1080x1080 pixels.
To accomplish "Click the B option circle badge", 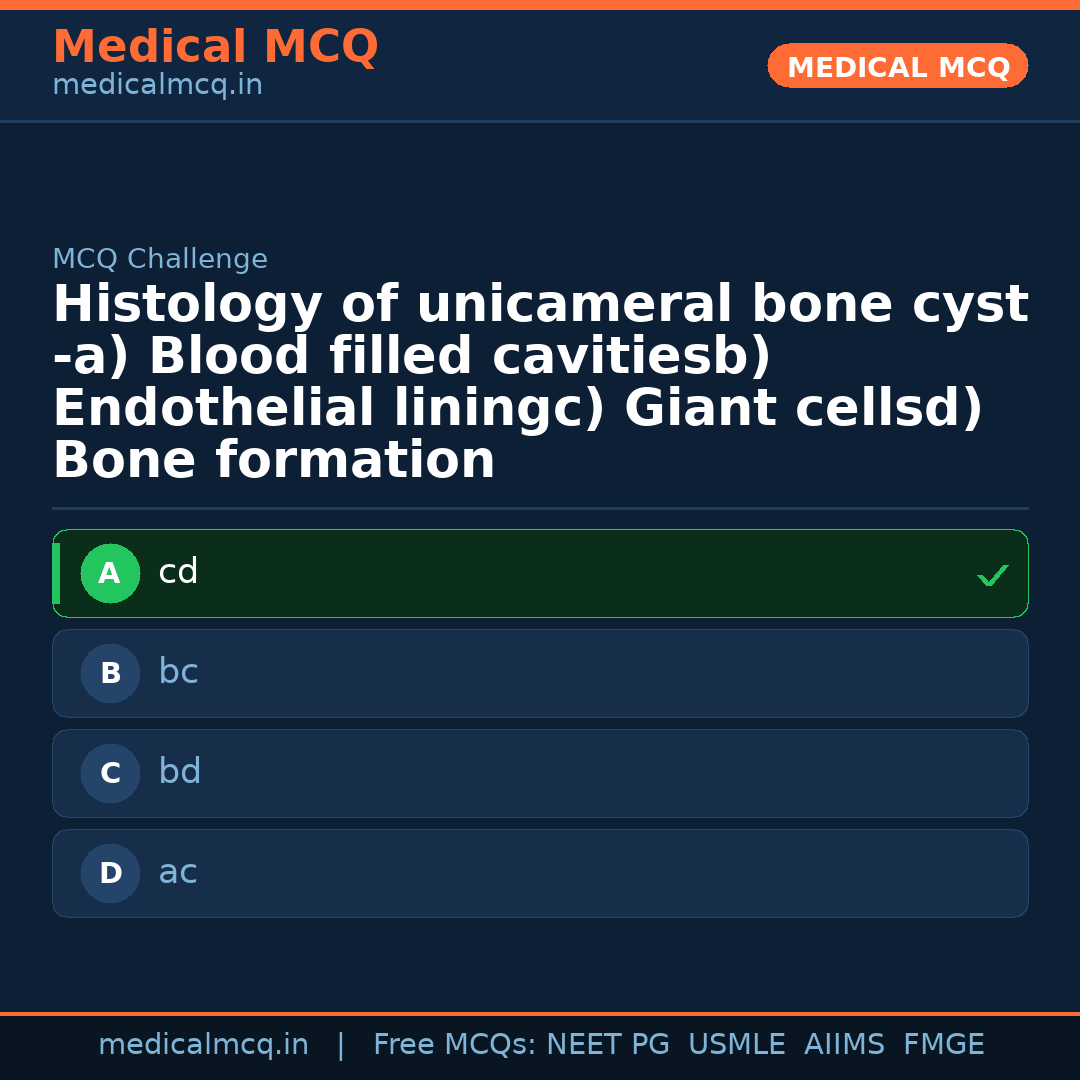I will 110,674.
